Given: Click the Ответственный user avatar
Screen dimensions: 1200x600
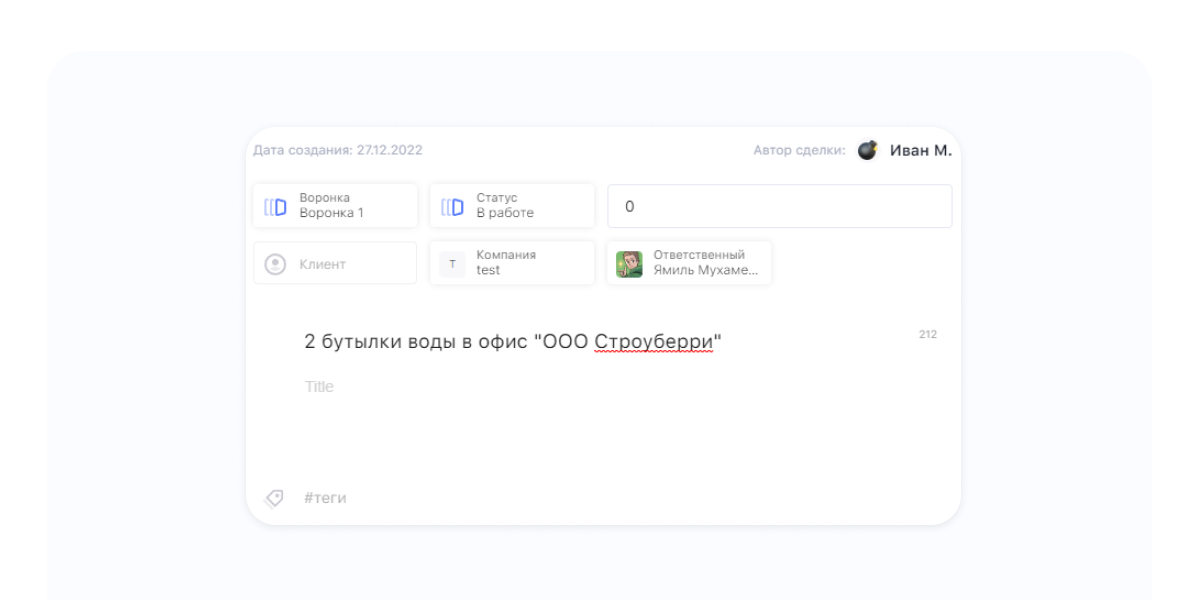Looking at the screenshot, I should point(629,264).
